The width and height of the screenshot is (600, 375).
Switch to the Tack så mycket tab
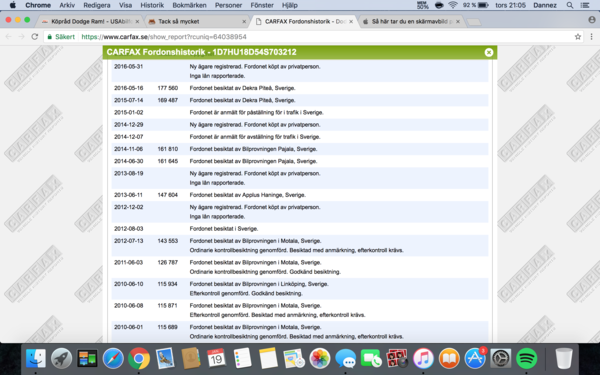coord(197,21)
